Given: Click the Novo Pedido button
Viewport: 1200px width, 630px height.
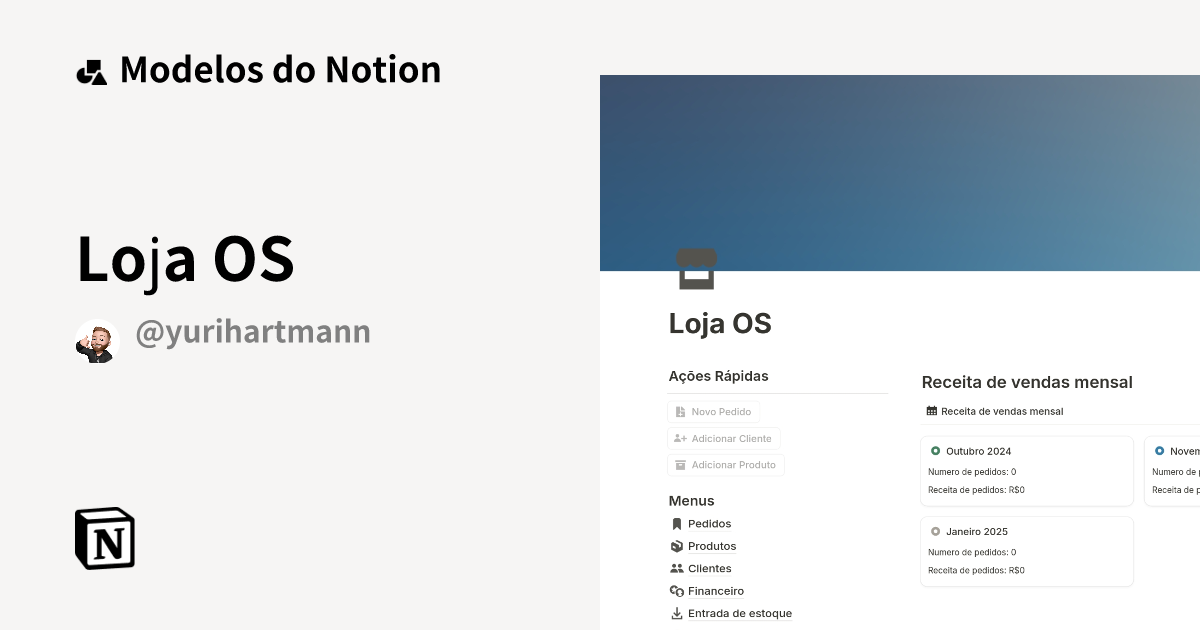Looking at the screenshot, I should tap(713, 411).
